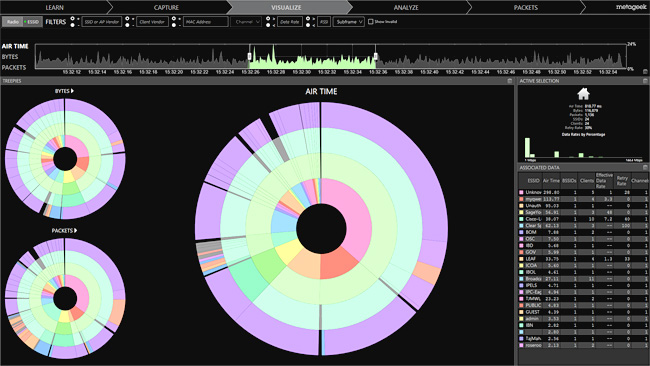Viewport: 650px width, 366px height.
Task: Select the equals radio for SSID filter
Action: [73, 19]
